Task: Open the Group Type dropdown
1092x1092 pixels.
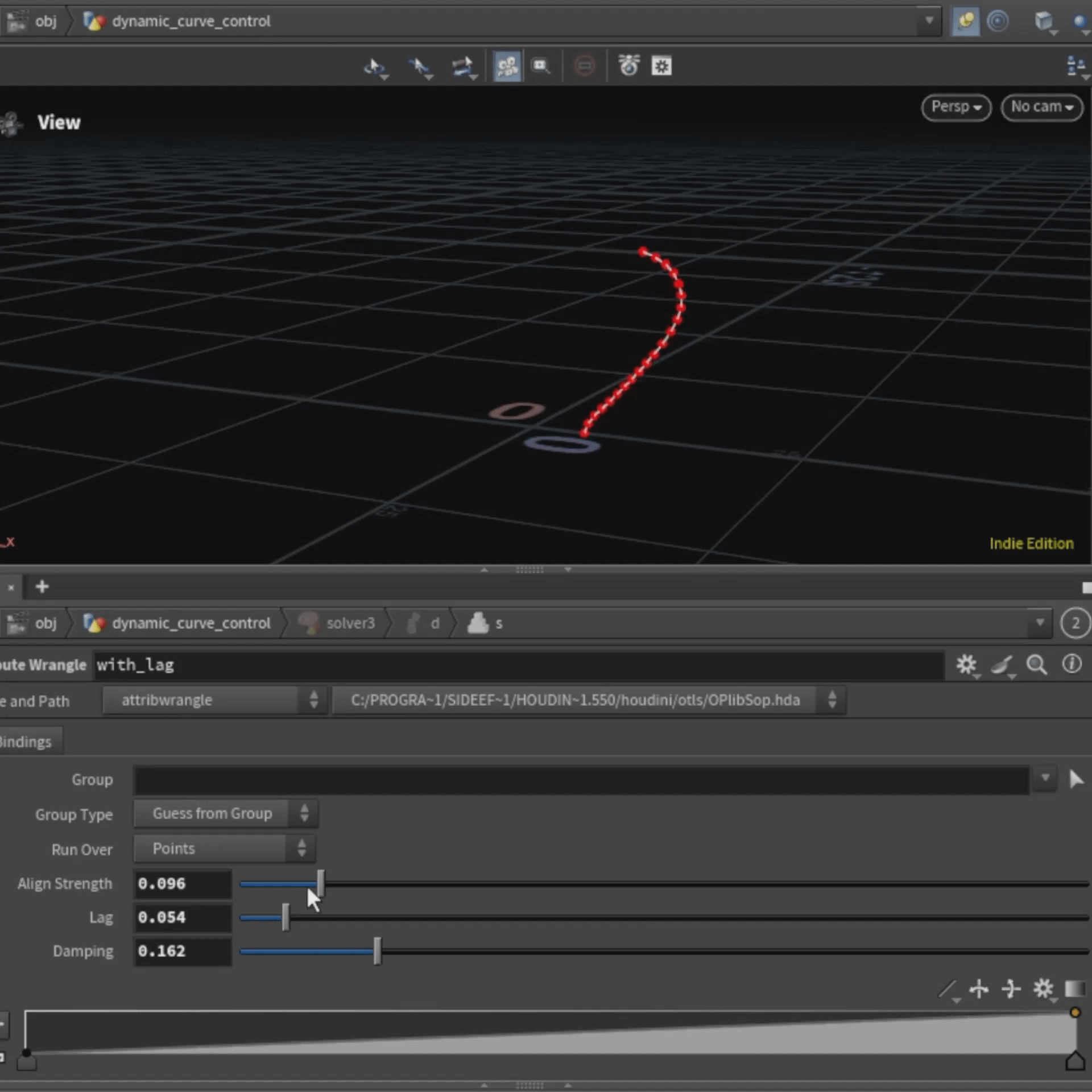Action: coord(225,813)
